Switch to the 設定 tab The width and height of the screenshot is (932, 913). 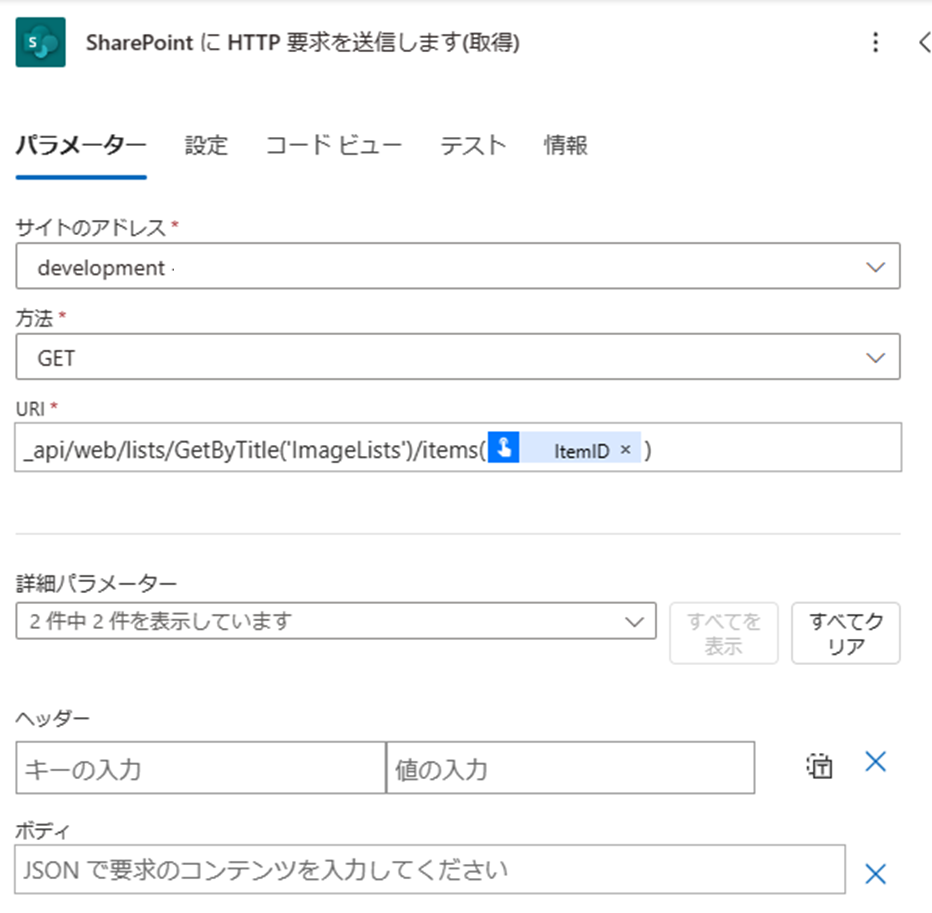pyautogui.click(x=206, y=145)
